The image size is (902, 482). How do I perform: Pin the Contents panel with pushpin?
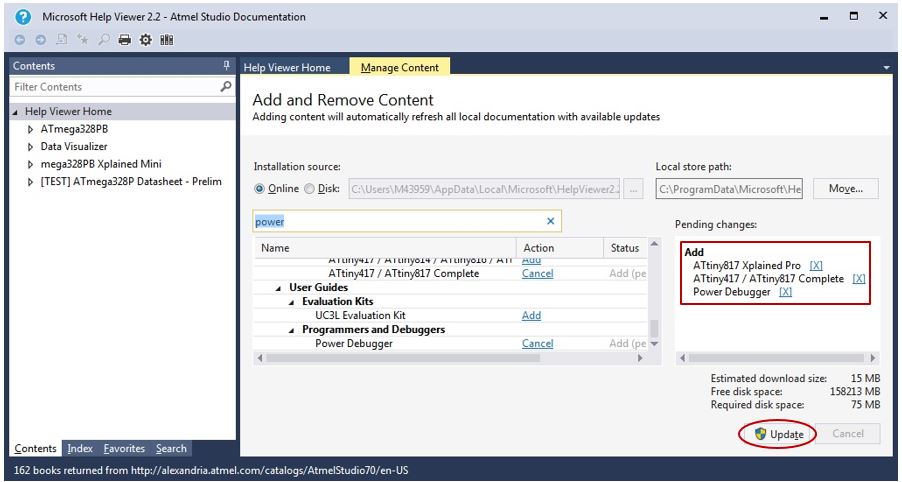point(226,66)
